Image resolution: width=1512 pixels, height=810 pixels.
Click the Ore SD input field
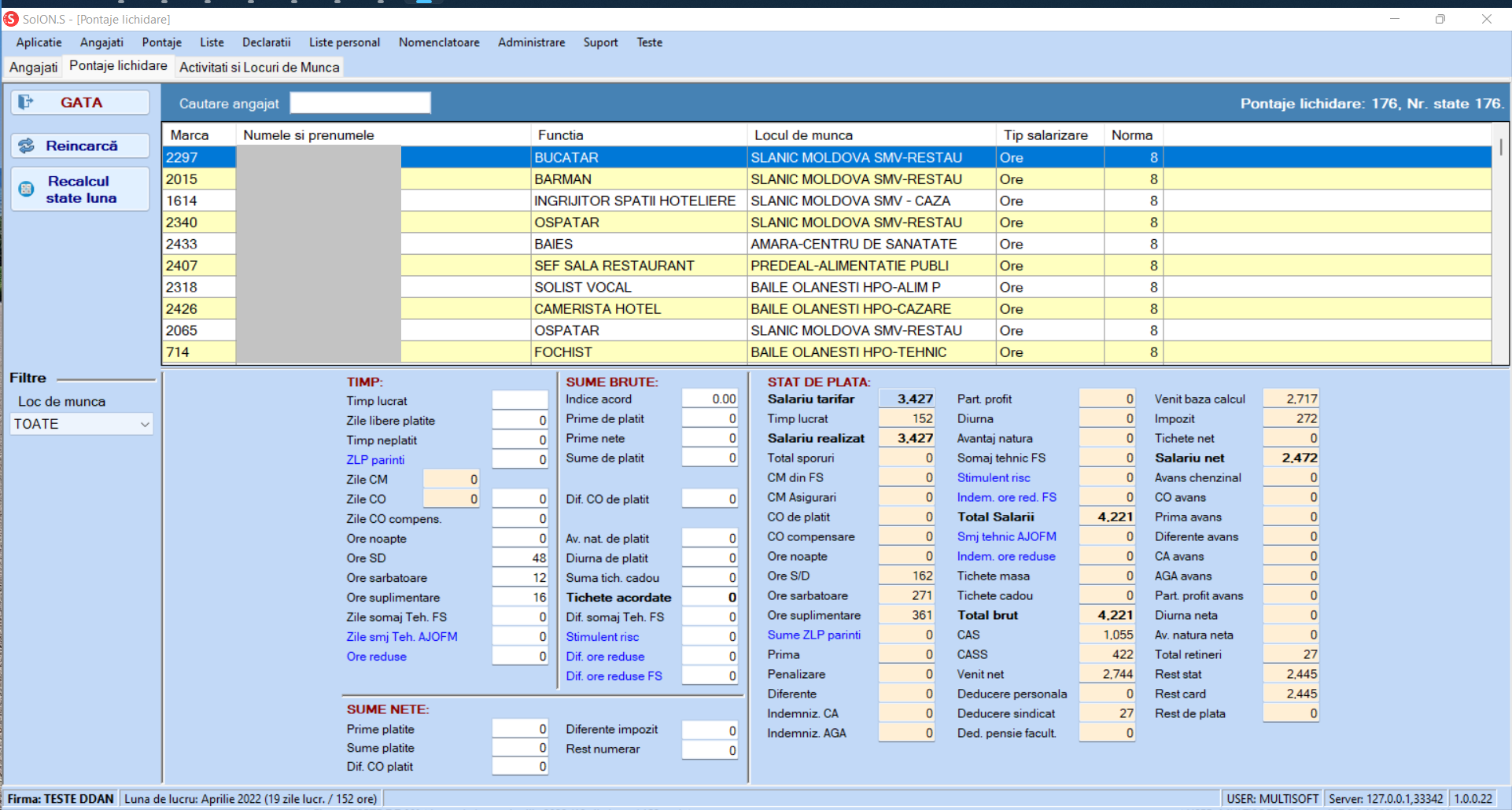click(x=519, y=558)
